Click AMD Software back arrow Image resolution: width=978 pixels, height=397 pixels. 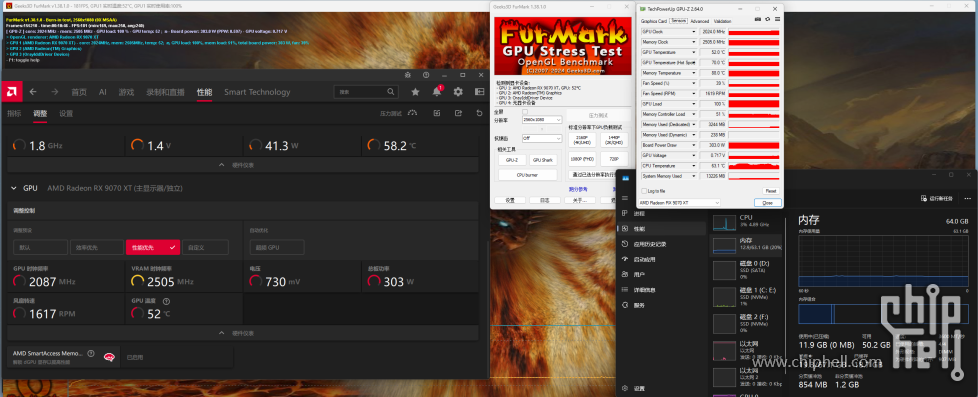pos(33,92)
